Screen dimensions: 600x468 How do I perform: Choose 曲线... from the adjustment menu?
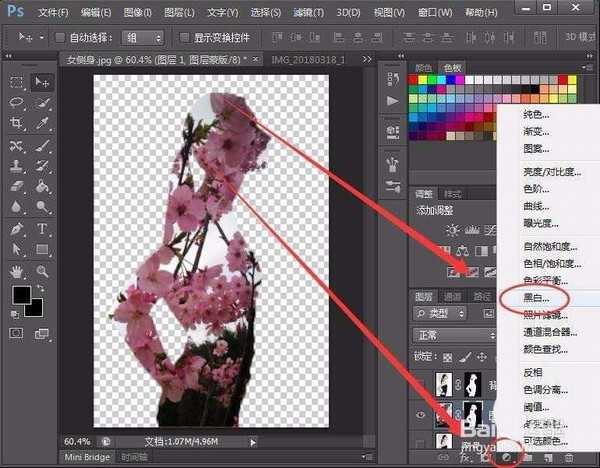[538, 206]
